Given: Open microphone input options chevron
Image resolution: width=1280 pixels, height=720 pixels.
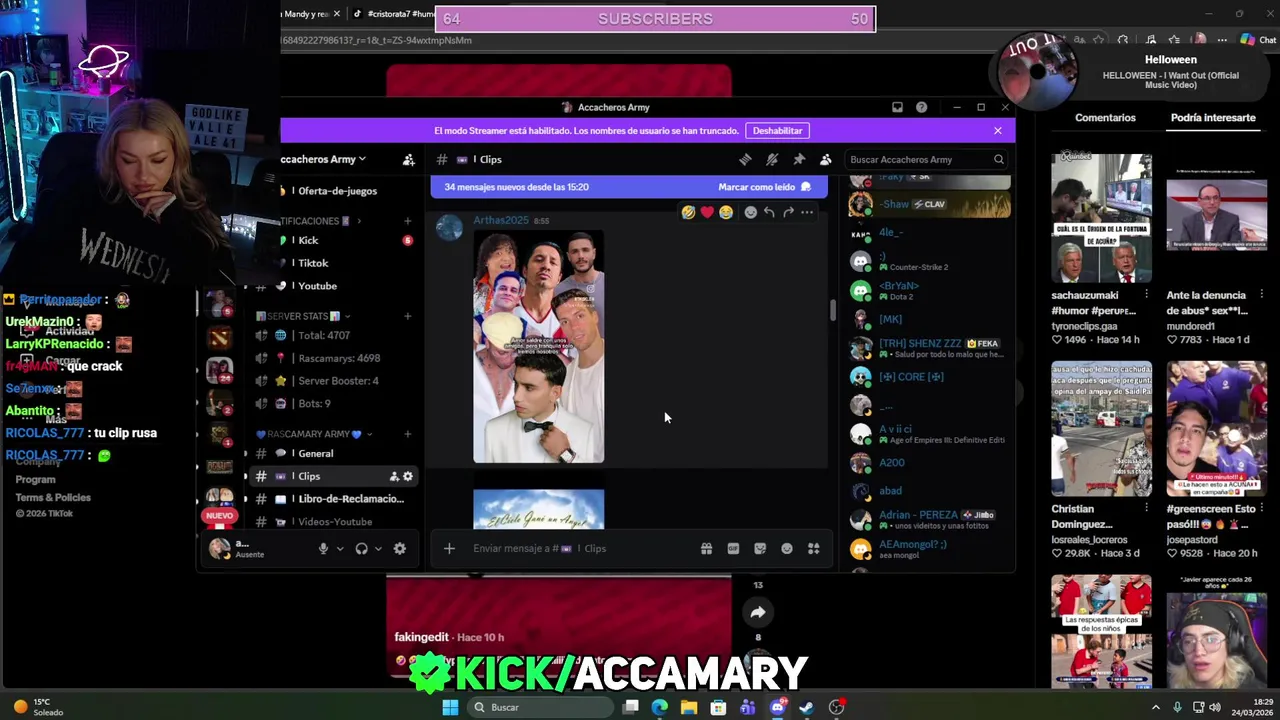Looking at the screenshot, I should click(340, 548).
